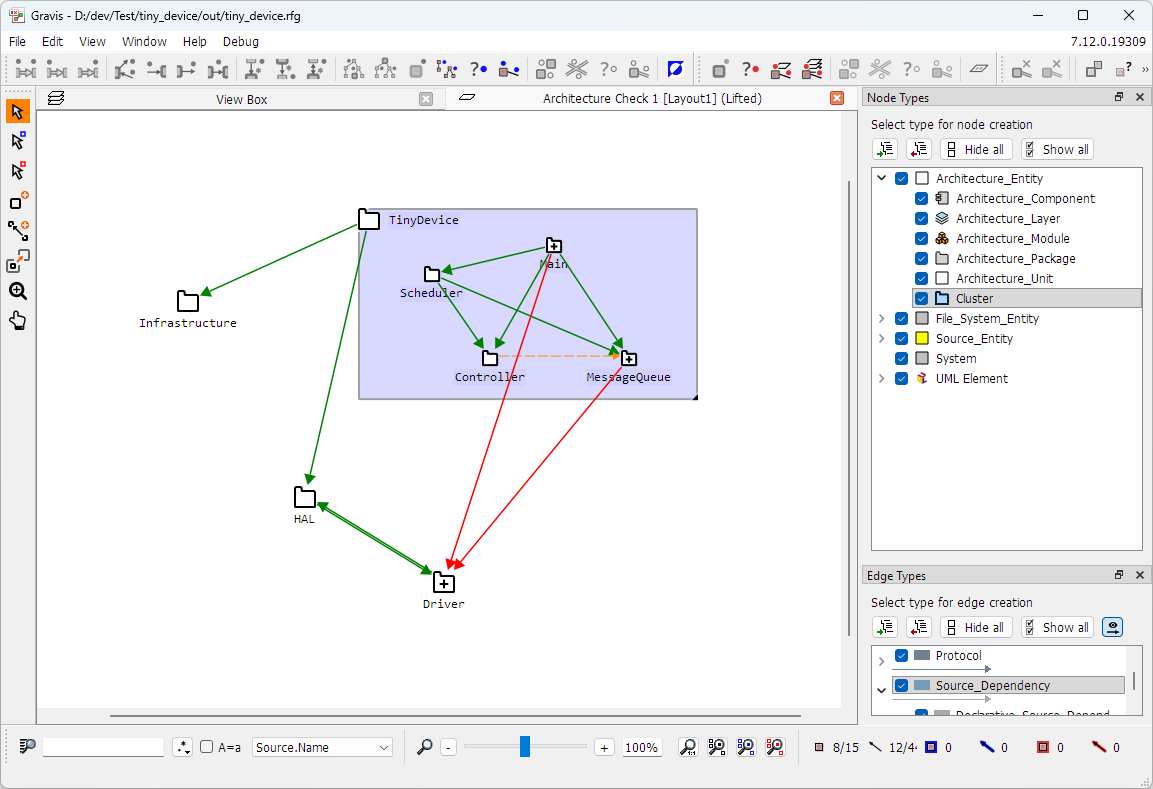The height and width of the screenshot is (789, 1153).
Task: Enable the A=a case-sensitive checkbox
Action: click(207, 747)
